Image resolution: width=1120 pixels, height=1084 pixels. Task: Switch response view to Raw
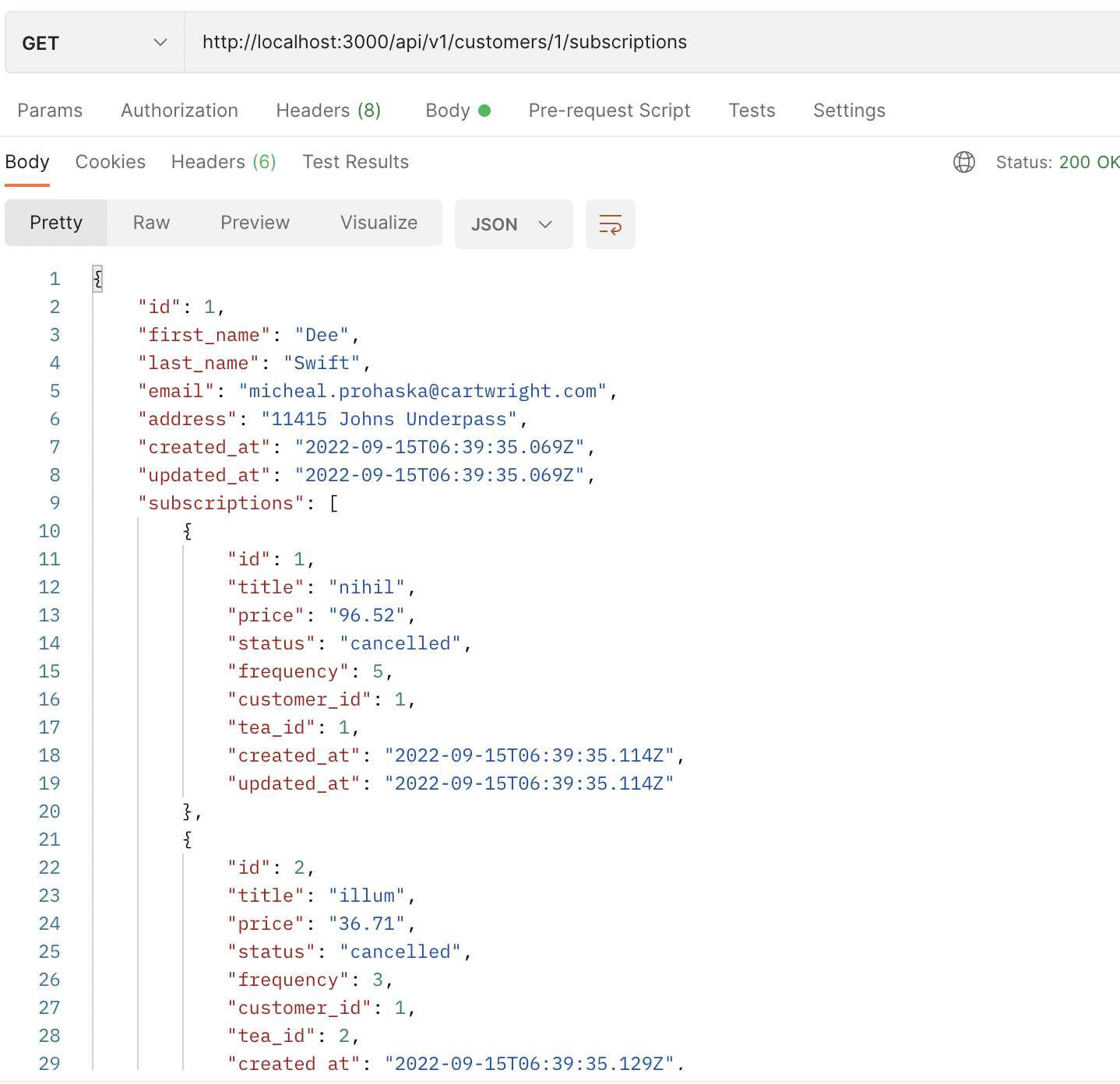[150, 223]
